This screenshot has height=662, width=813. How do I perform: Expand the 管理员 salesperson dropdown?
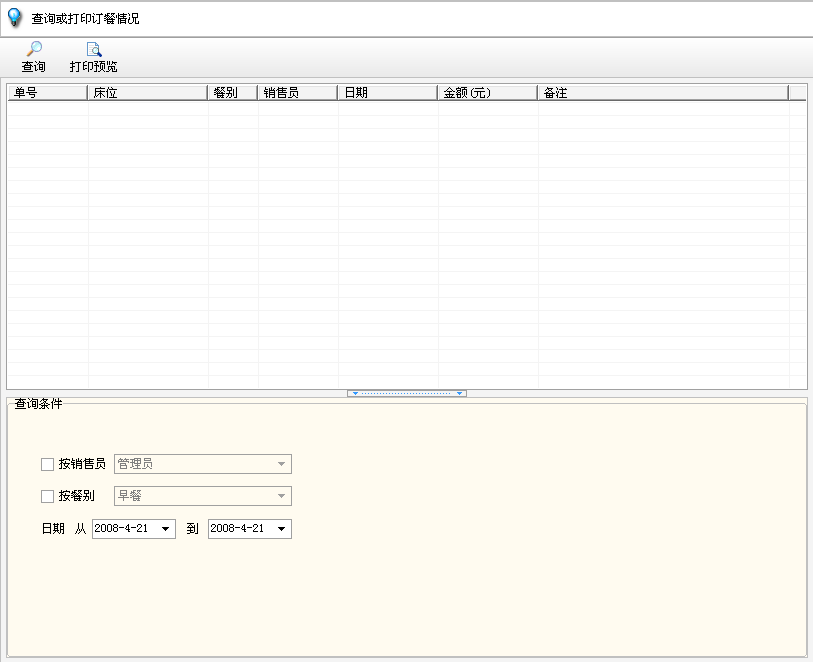coord(282,464)
